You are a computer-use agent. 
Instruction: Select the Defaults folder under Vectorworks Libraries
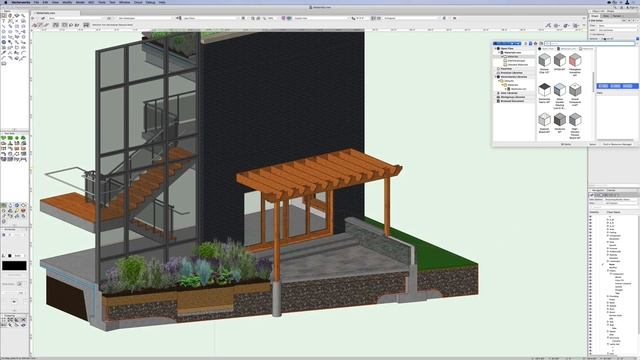509,81
